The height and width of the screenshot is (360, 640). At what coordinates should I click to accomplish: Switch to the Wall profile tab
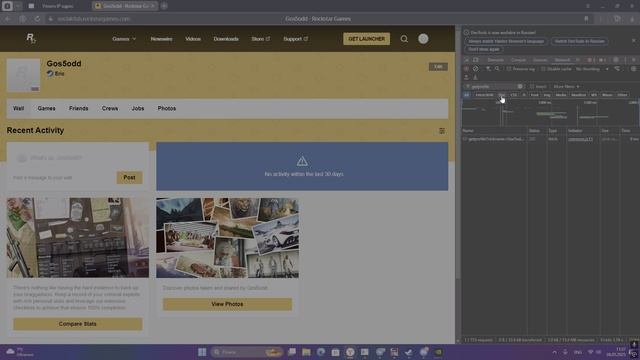[x=18, y=109]
